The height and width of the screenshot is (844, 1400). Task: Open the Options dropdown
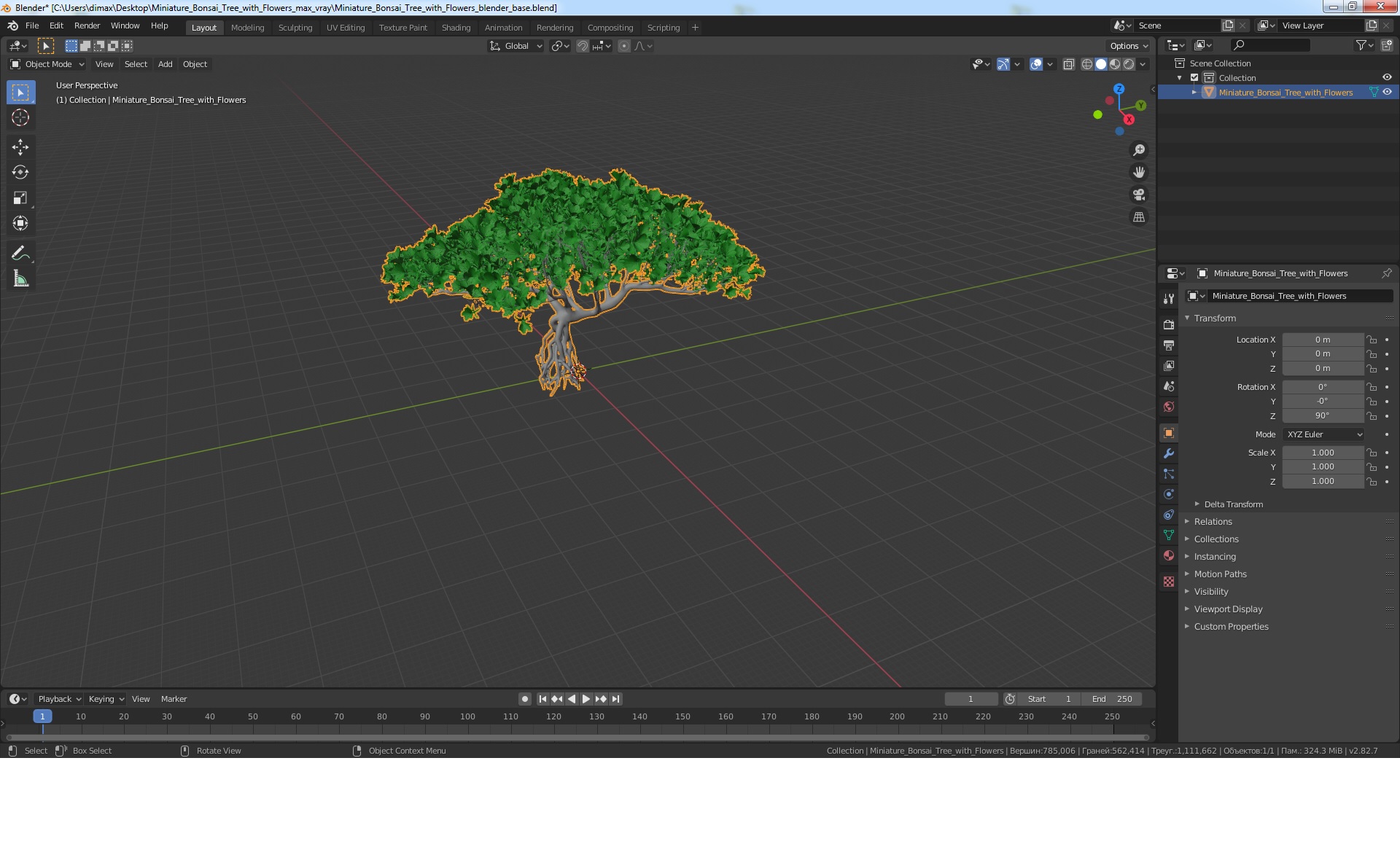point(1129,46)
